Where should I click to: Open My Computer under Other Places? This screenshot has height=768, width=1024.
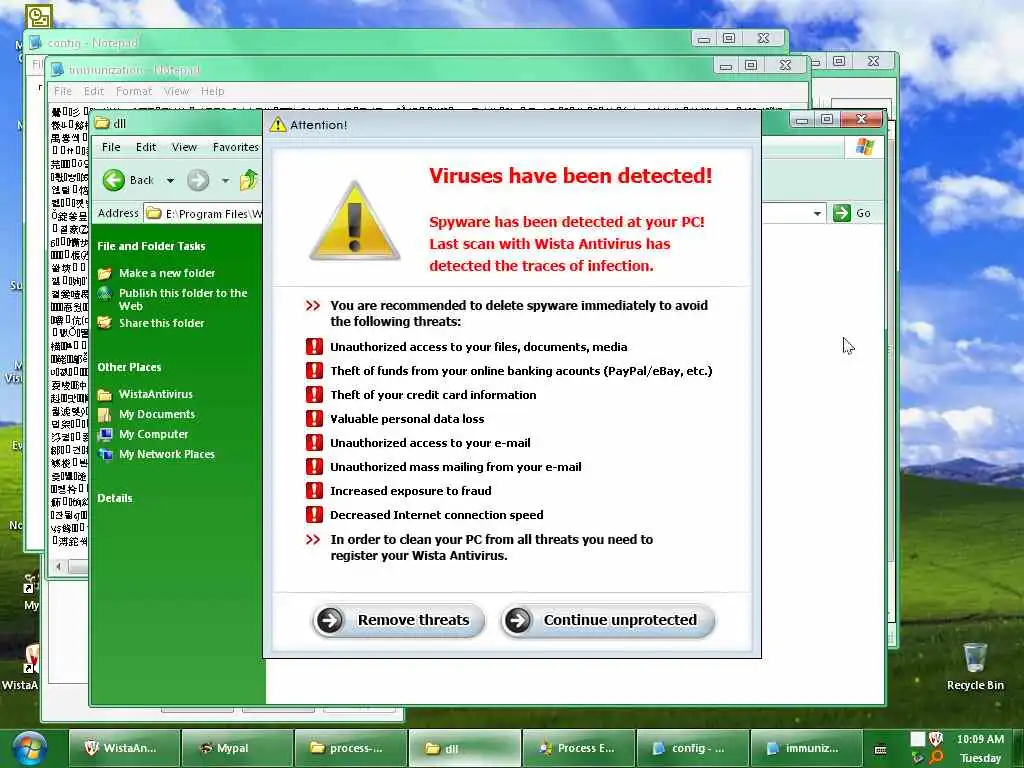click(153, 434)
